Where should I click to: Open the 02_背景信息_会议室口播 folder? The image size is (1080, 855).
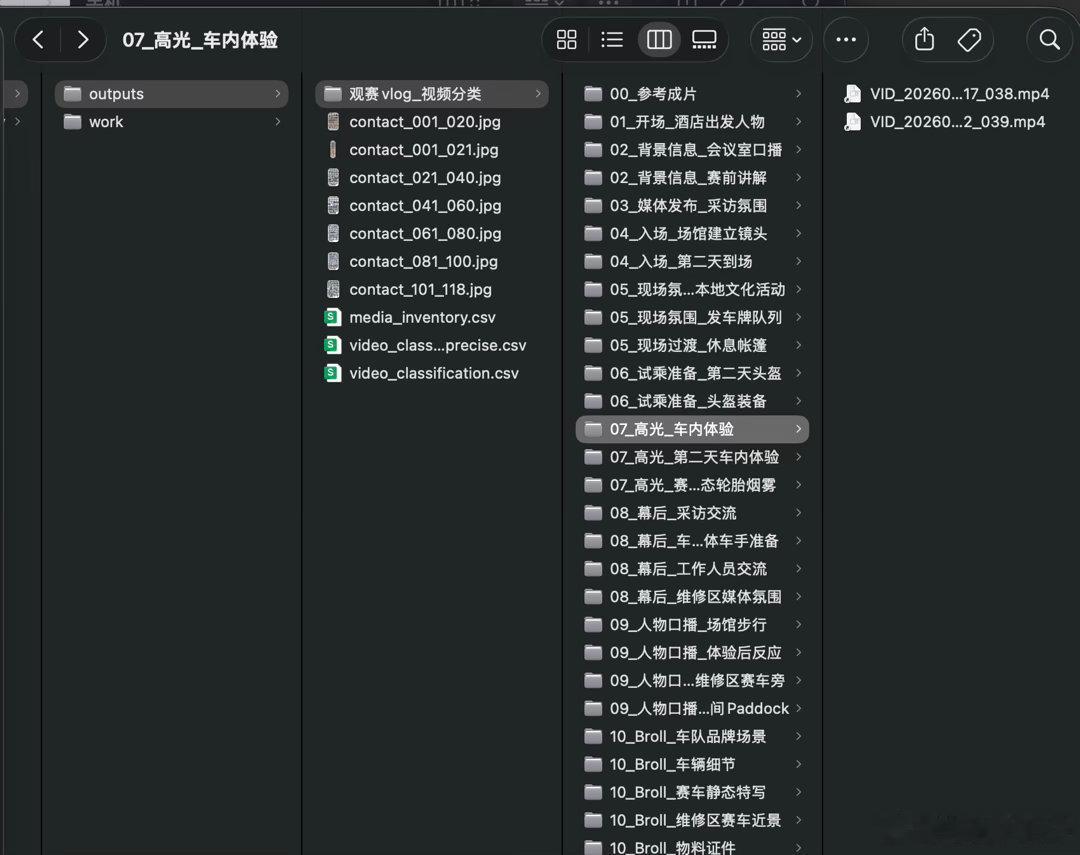pyautogui.click(x=692, y=150)
